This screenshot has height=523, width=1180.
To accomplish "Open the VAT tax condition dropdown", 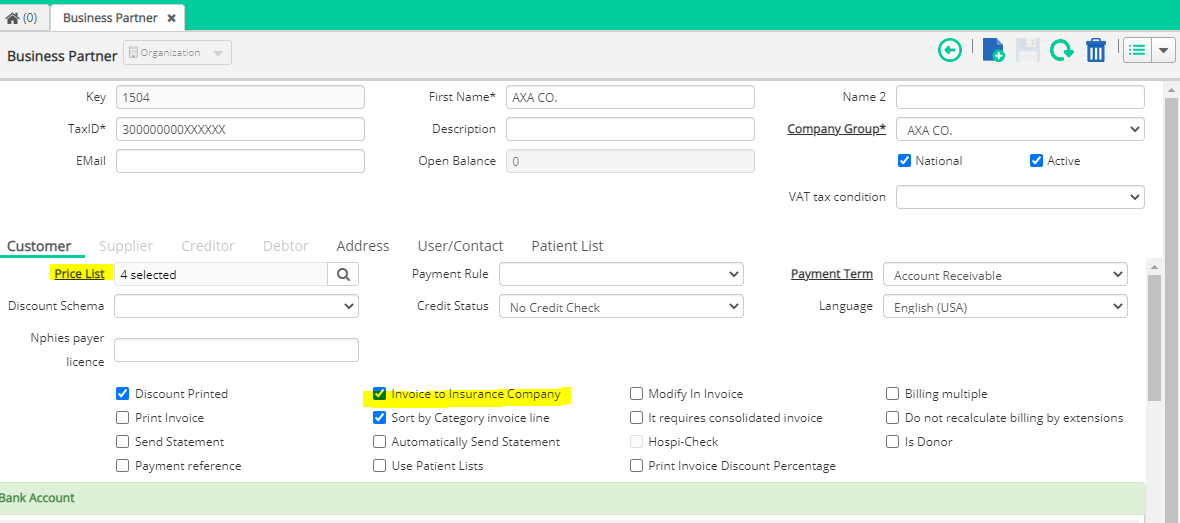I will point(1020,197).
